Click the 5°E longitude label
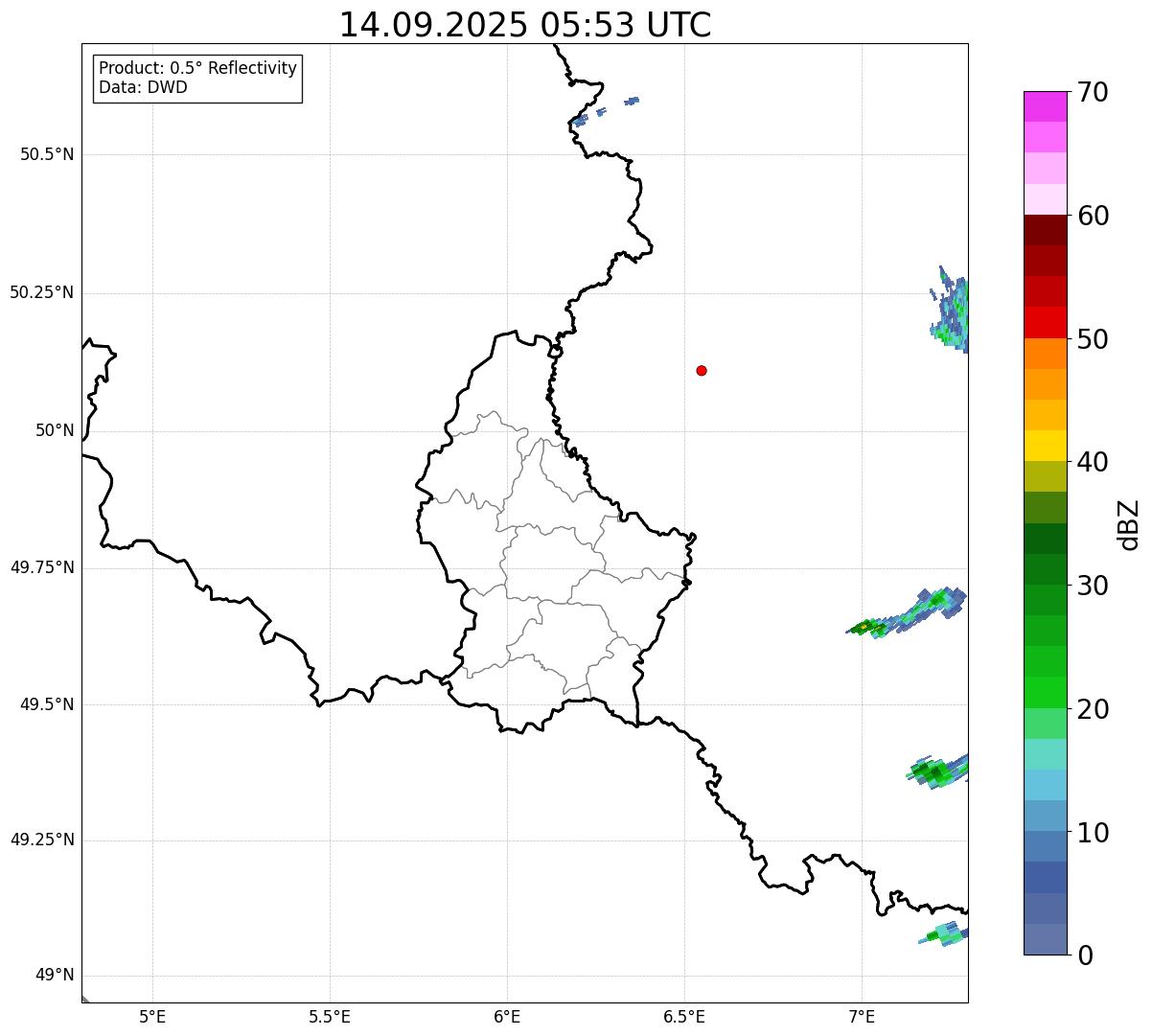The image size is (1152, 1036). (152, 1016)
